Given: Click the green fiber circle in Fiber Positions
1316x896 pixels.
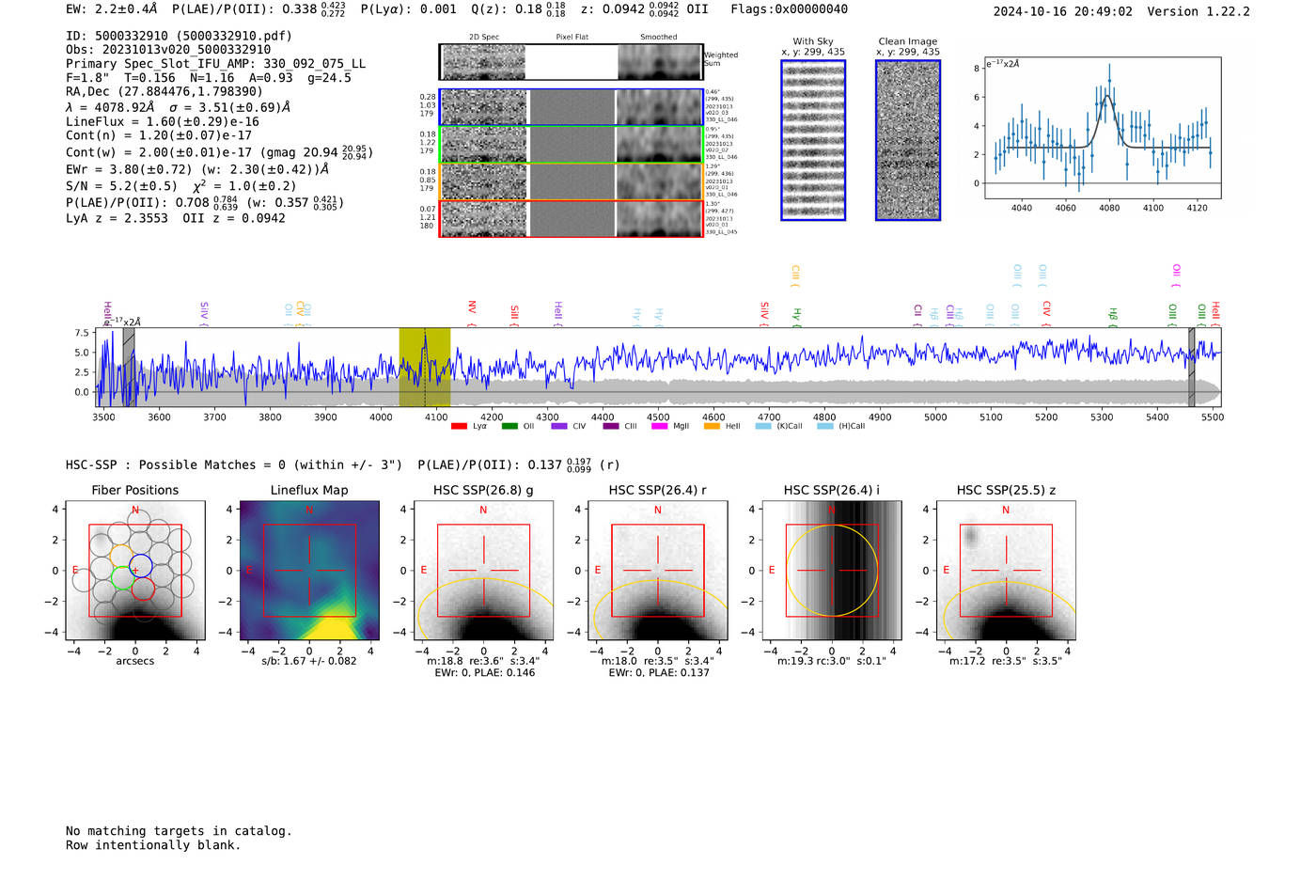Looking at the screenshot, I should (122, 577).
